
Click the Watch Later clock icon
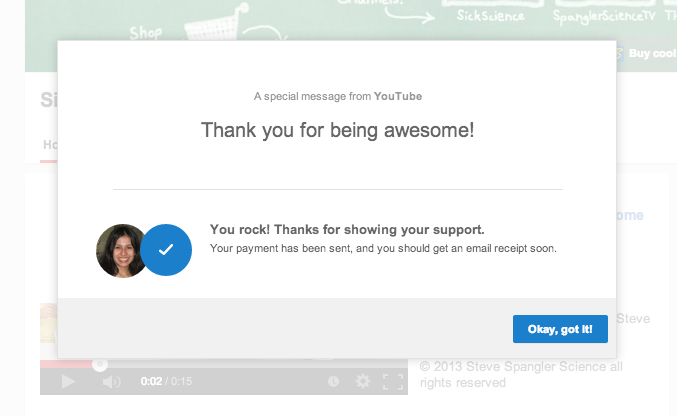click(333, 381)
